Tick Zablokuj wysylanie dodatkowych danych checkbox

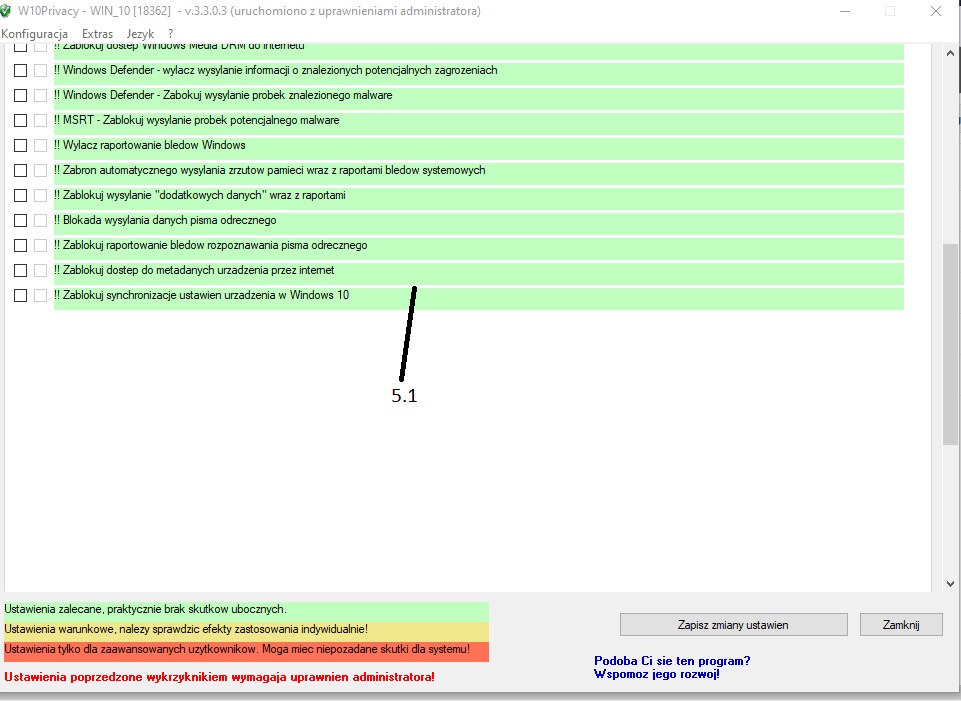(20, 195)
